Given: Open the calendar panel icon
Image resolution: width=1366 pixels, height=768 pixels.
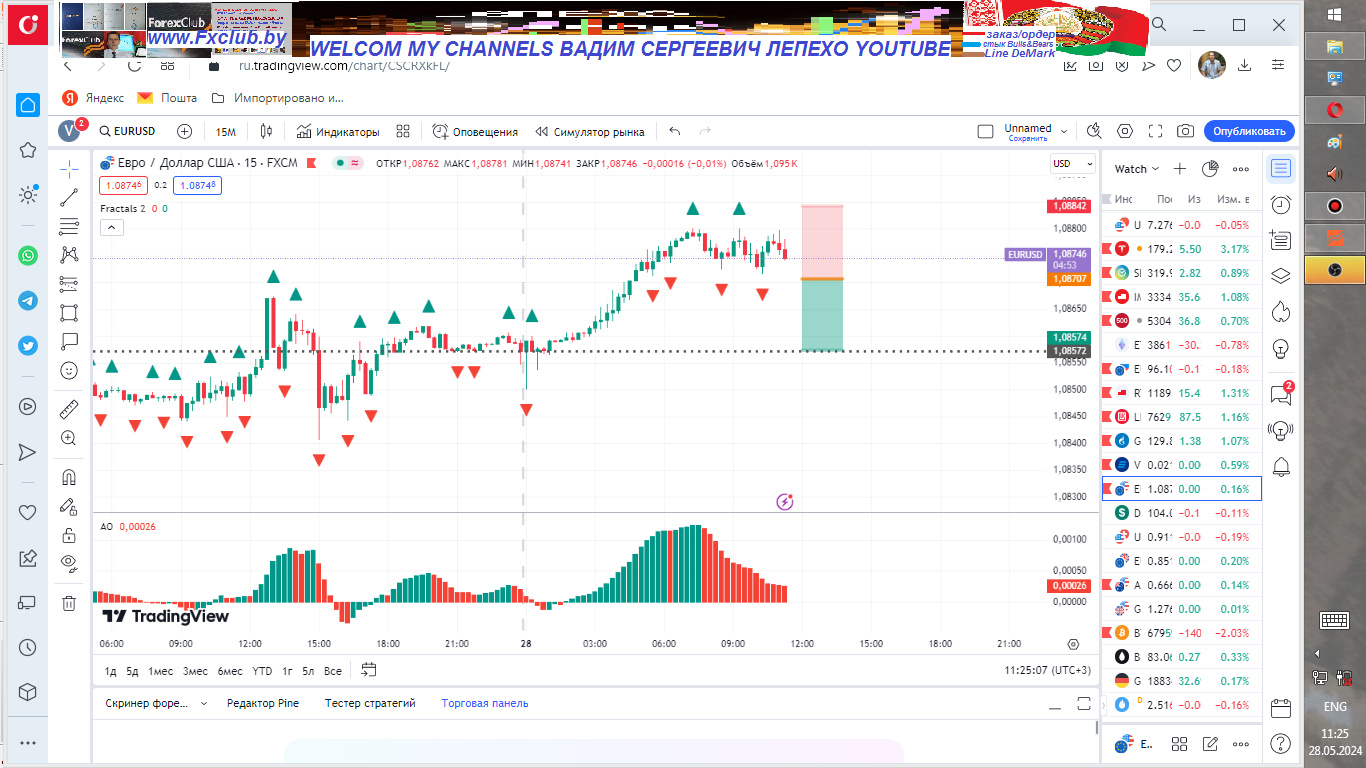Looking at the screenshot, I should point(1280,708).
